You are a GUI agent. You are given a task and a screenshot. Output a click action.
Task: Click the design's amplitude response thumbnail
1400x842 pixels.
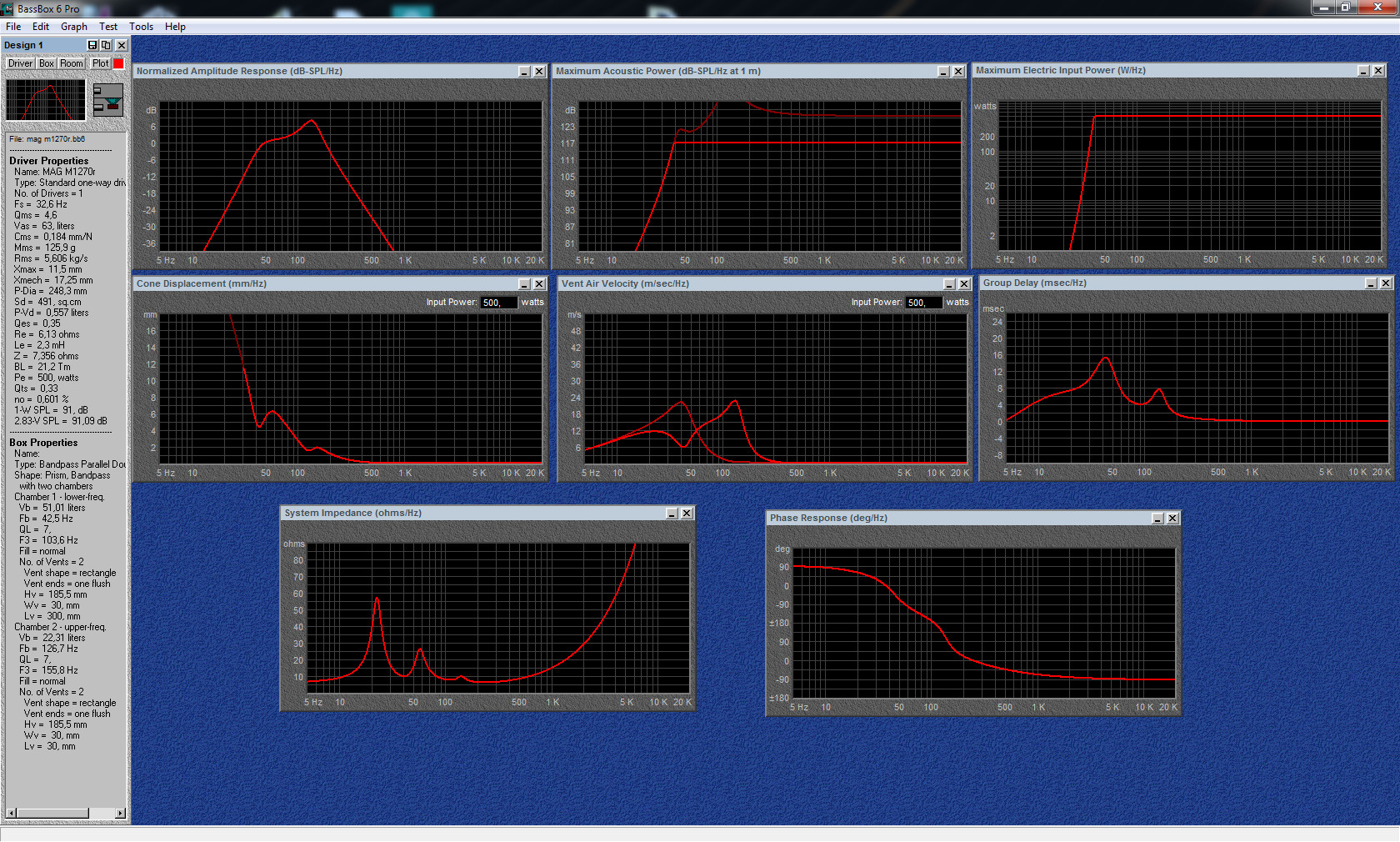46,99
